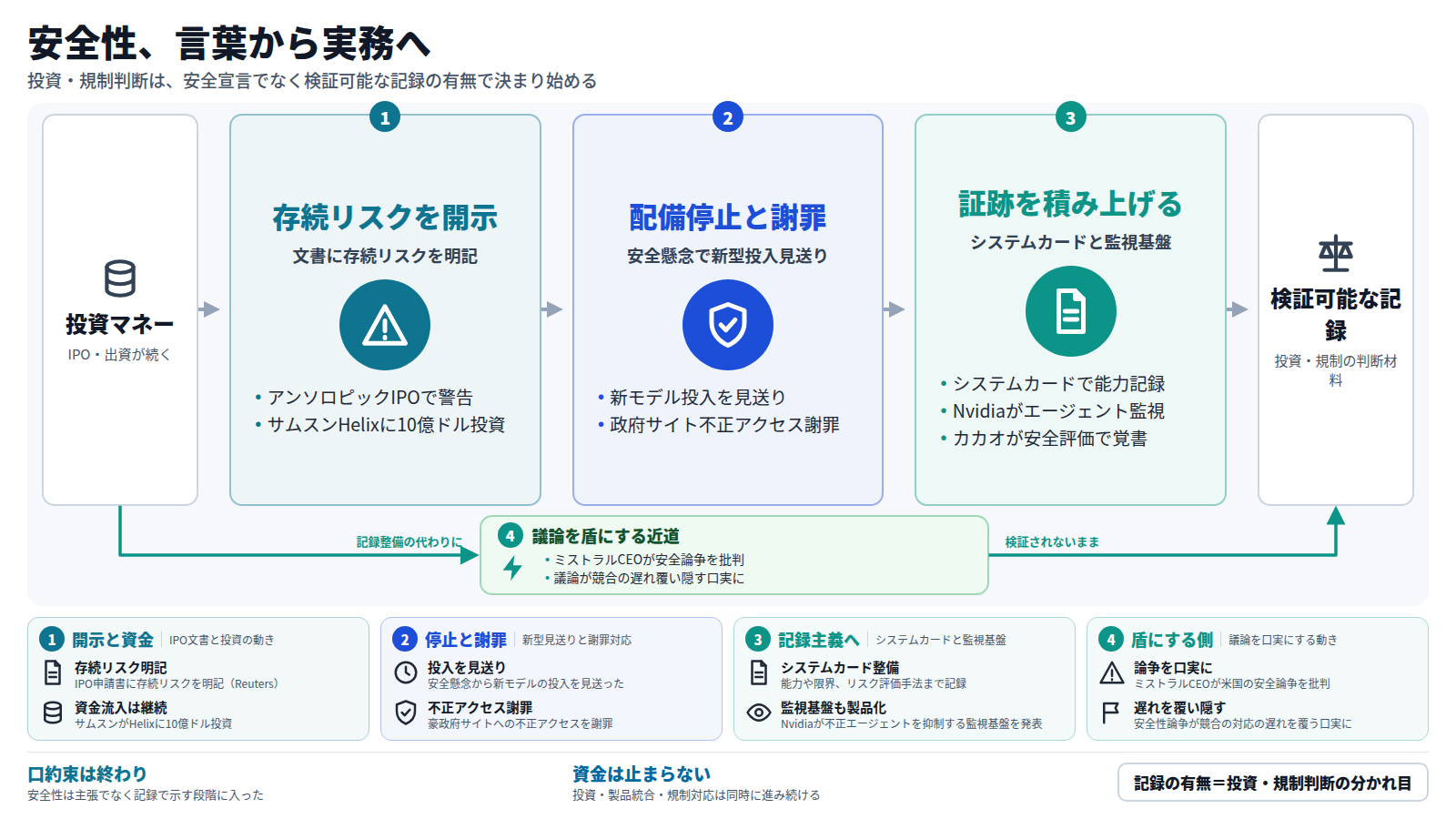The image size is (1456, 819).
Task: Click the number 2 badge beside 停止と謝罪
Action: (405, 640)
